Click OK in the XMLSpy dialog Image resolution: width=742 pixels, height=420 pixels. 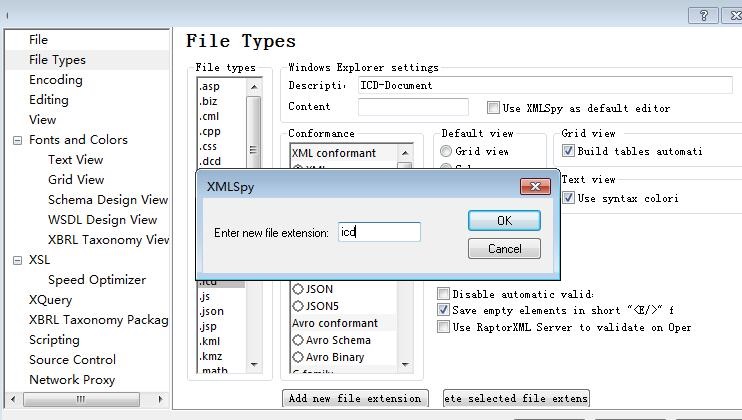pos(504,221)
